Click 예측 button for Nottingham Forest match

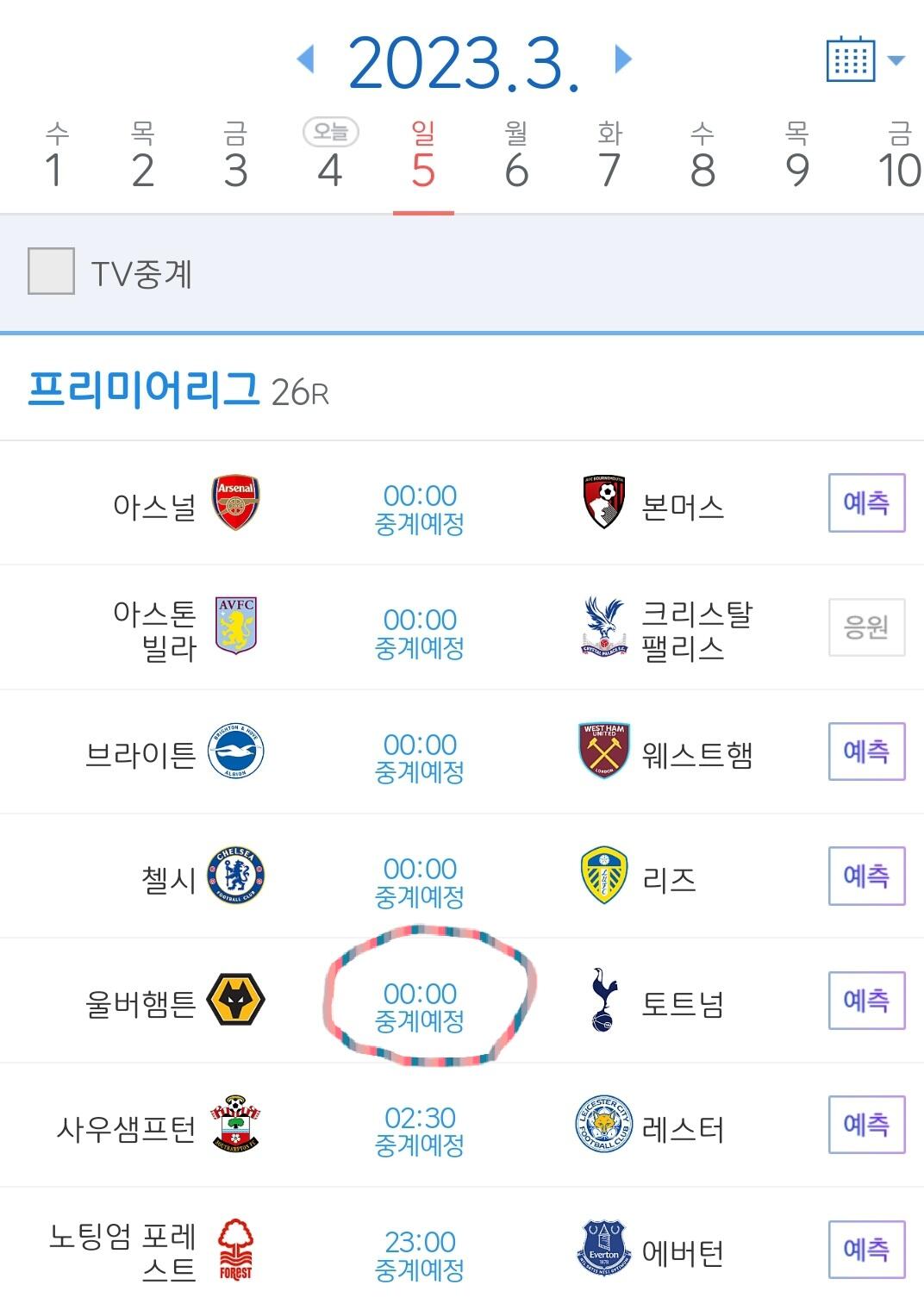[866, 1249]
